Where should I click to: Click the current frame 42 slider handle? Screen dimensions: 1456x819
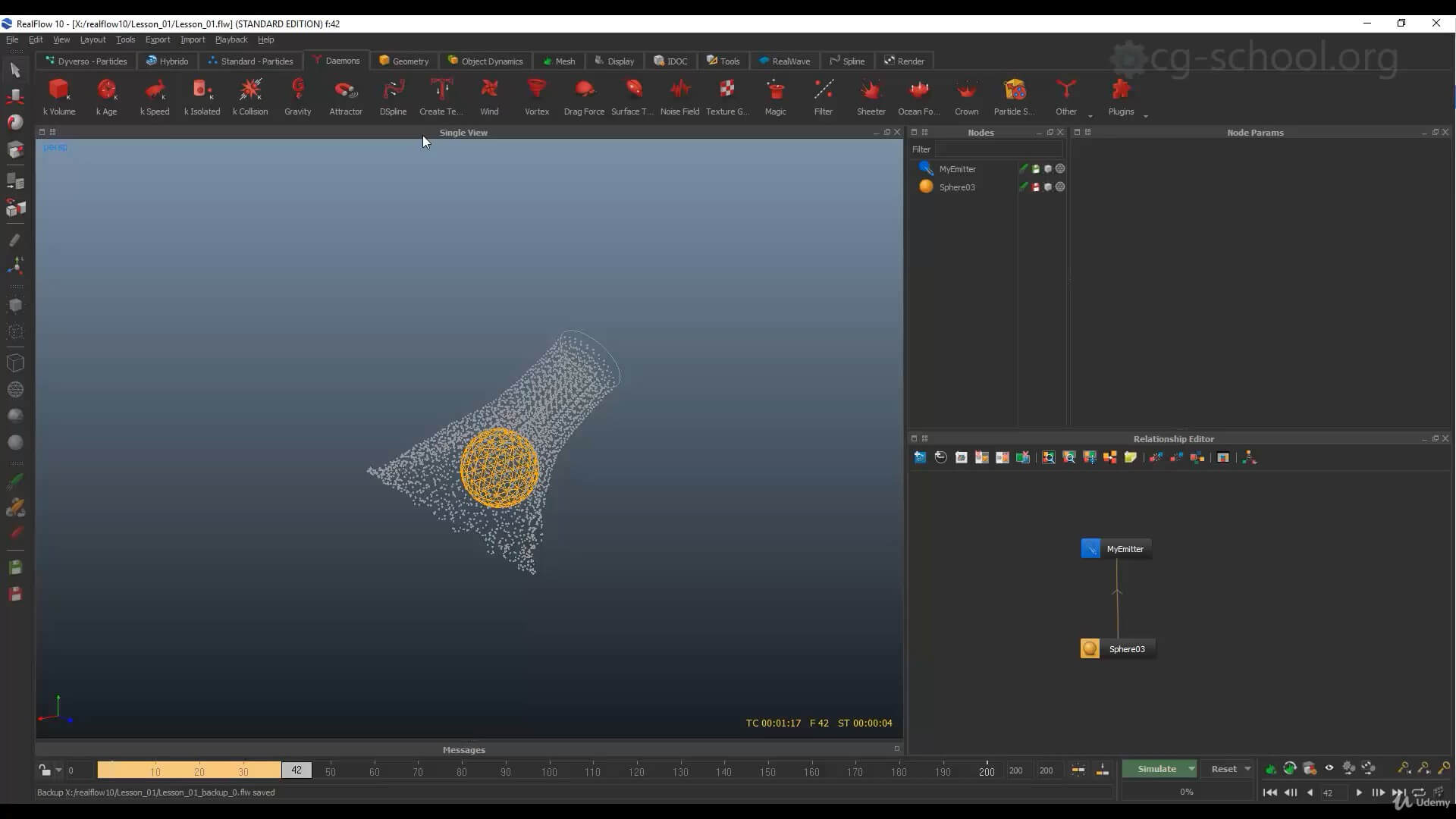click(297, 770)
